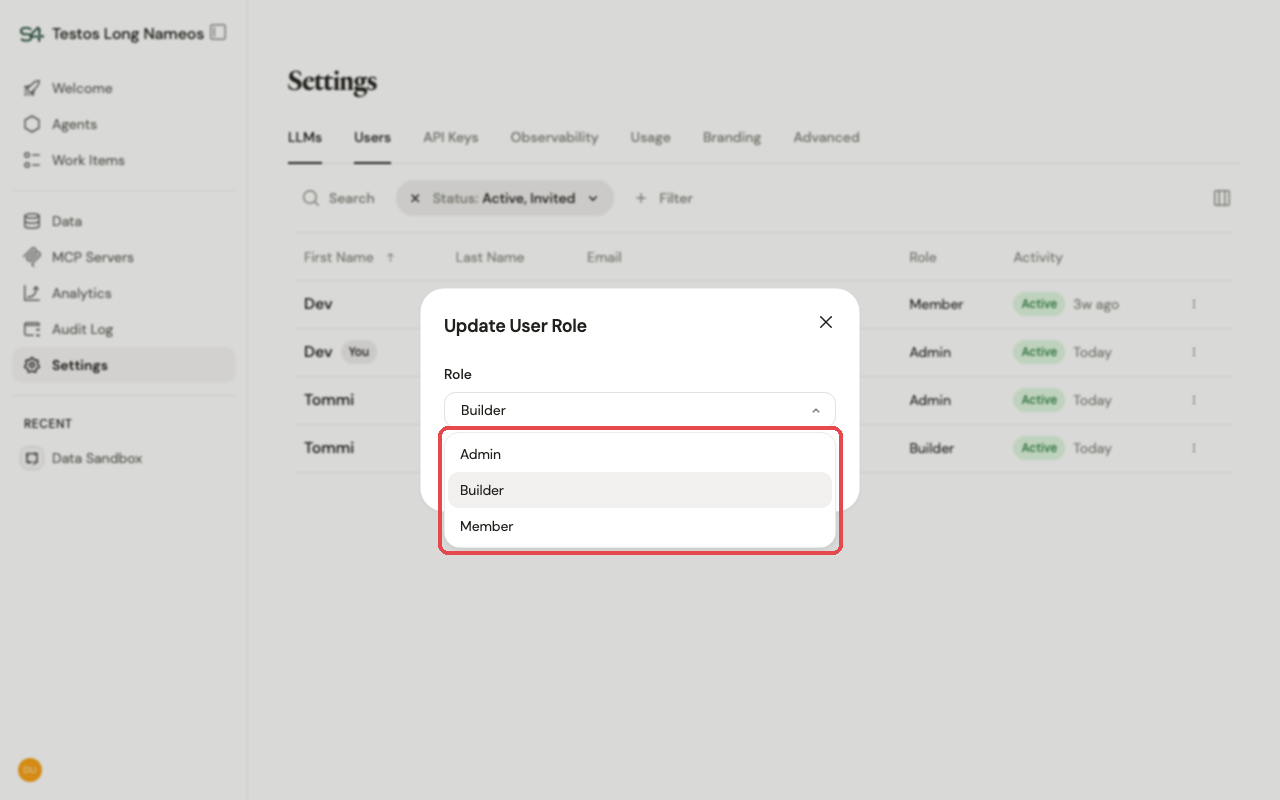The width and height of the screenshot is (1280, 800).
Task: Collapse the Role combo box showing Builder
Action: [640, 410]
